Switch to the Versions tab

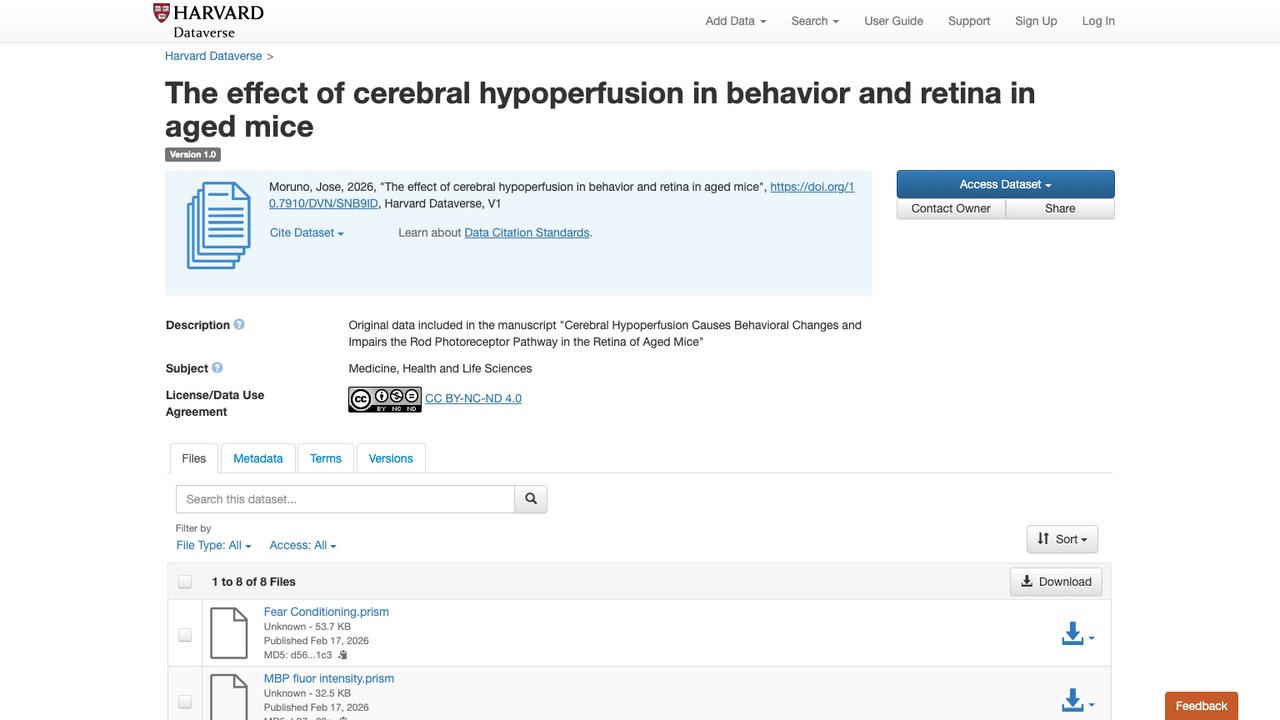pos(391,458)
